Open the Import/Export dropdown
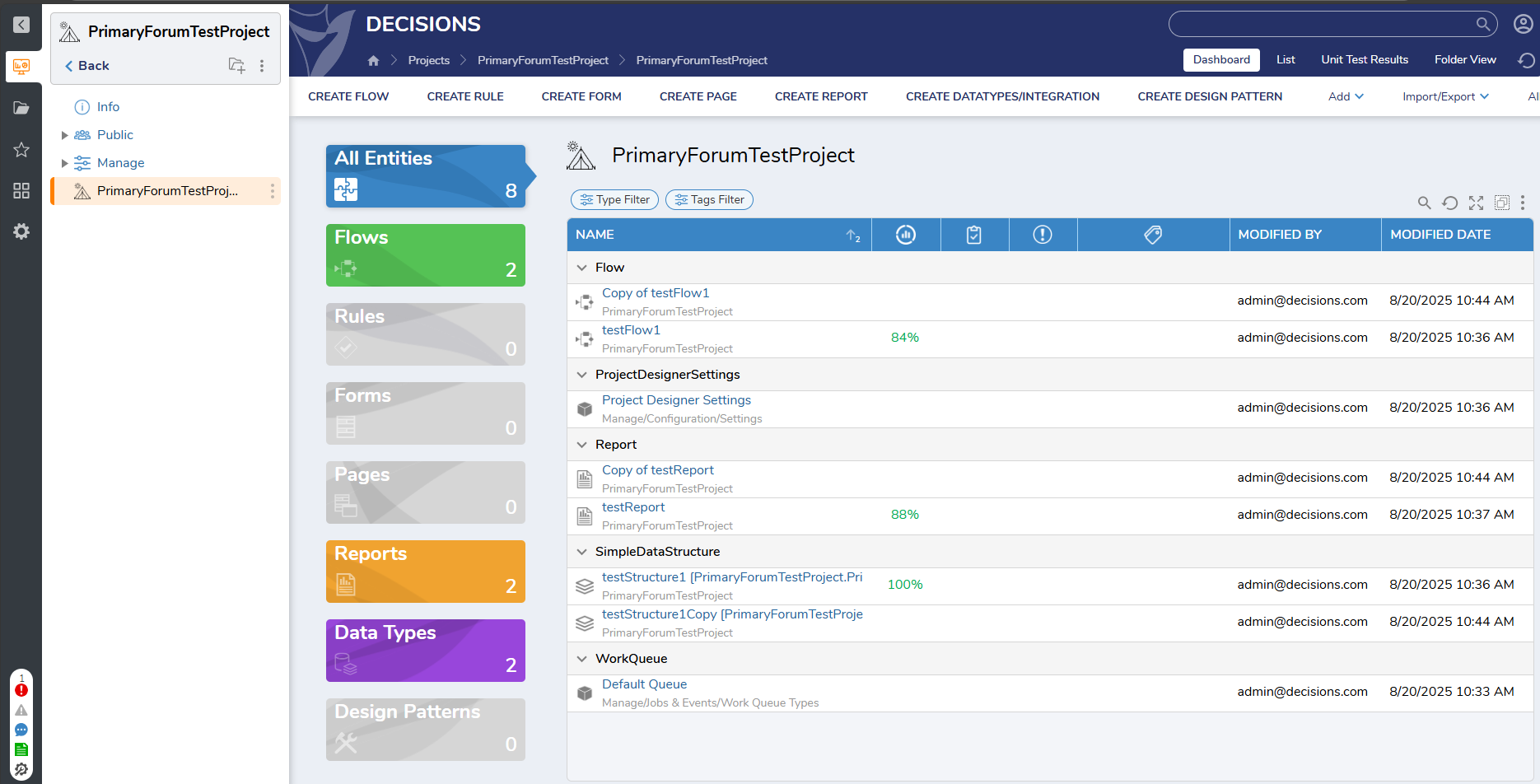1540x784 pixels. click(1445, 96)
